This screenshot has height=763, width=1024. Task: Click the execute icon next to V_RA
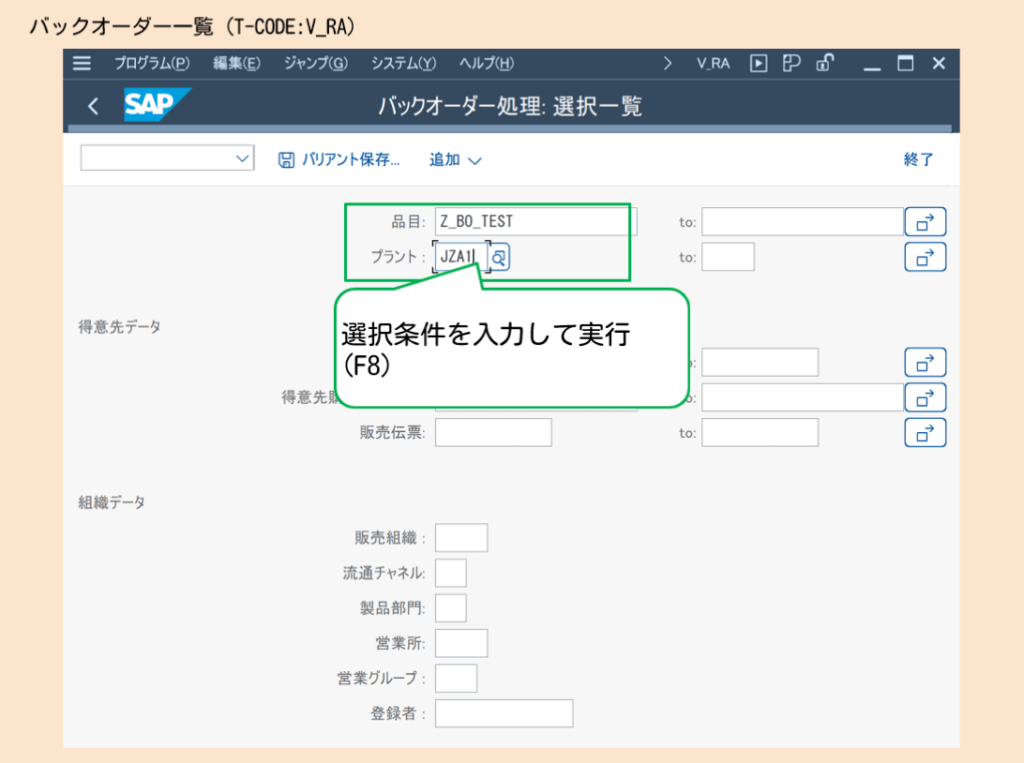pyautogui.click(x=758, y=63)
